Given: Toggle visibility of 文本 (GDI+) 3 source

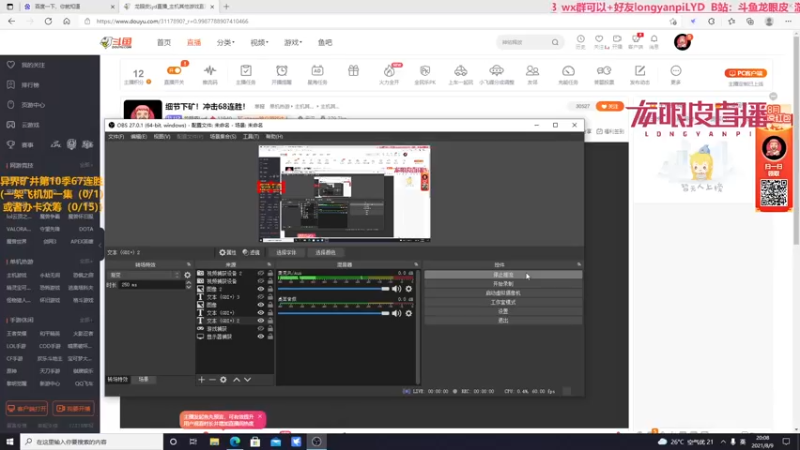Looking at the screenshot, I should click(261, 297).
